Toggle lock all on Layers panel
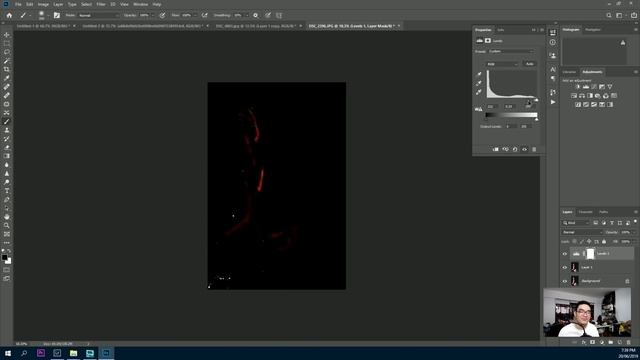Image resolution: width=640 pixels, height=360 pixels. pyautogui.click(x=604, y=242)
